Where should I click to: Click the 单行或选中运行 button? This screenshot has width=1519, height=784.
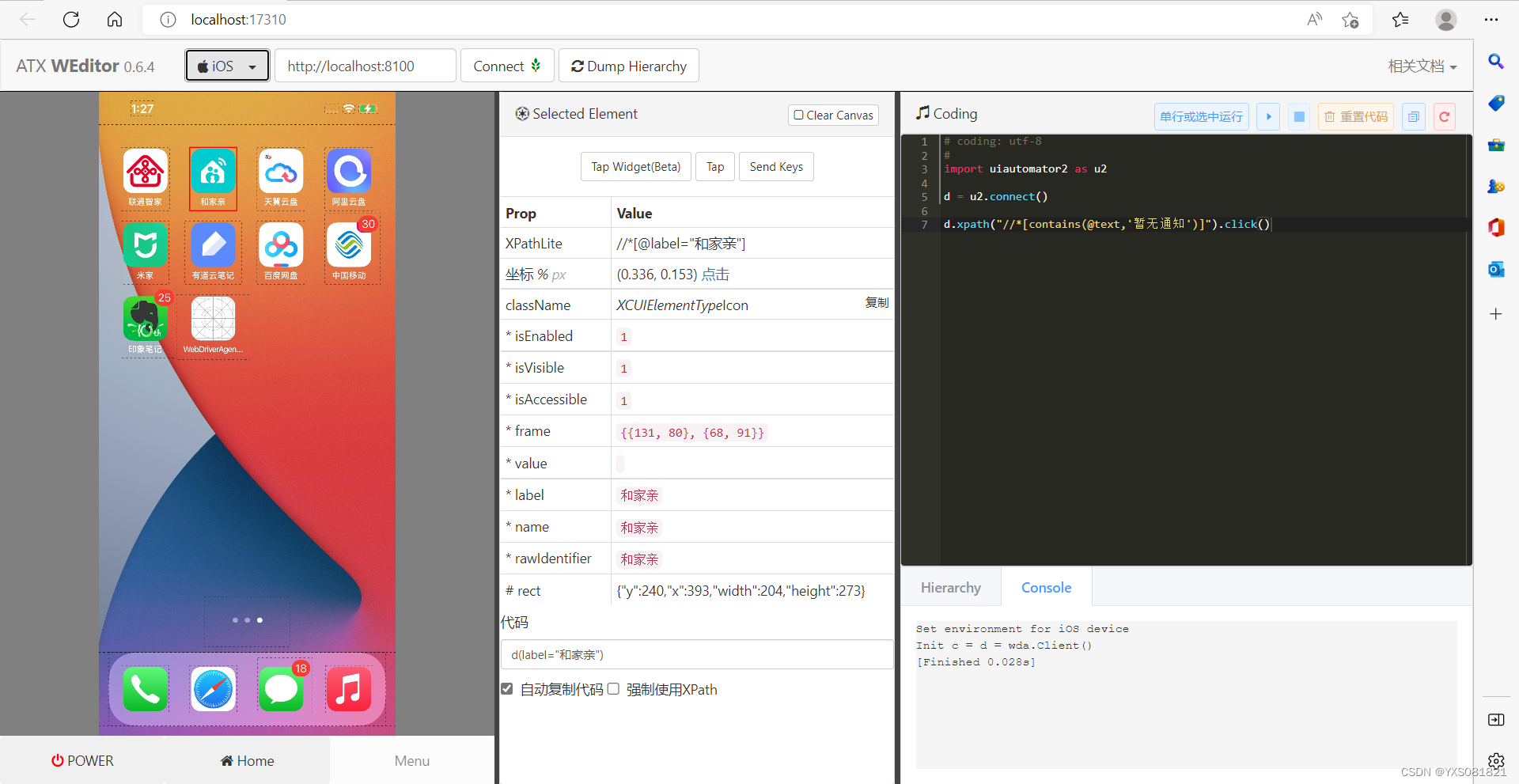coord(1201,116)
